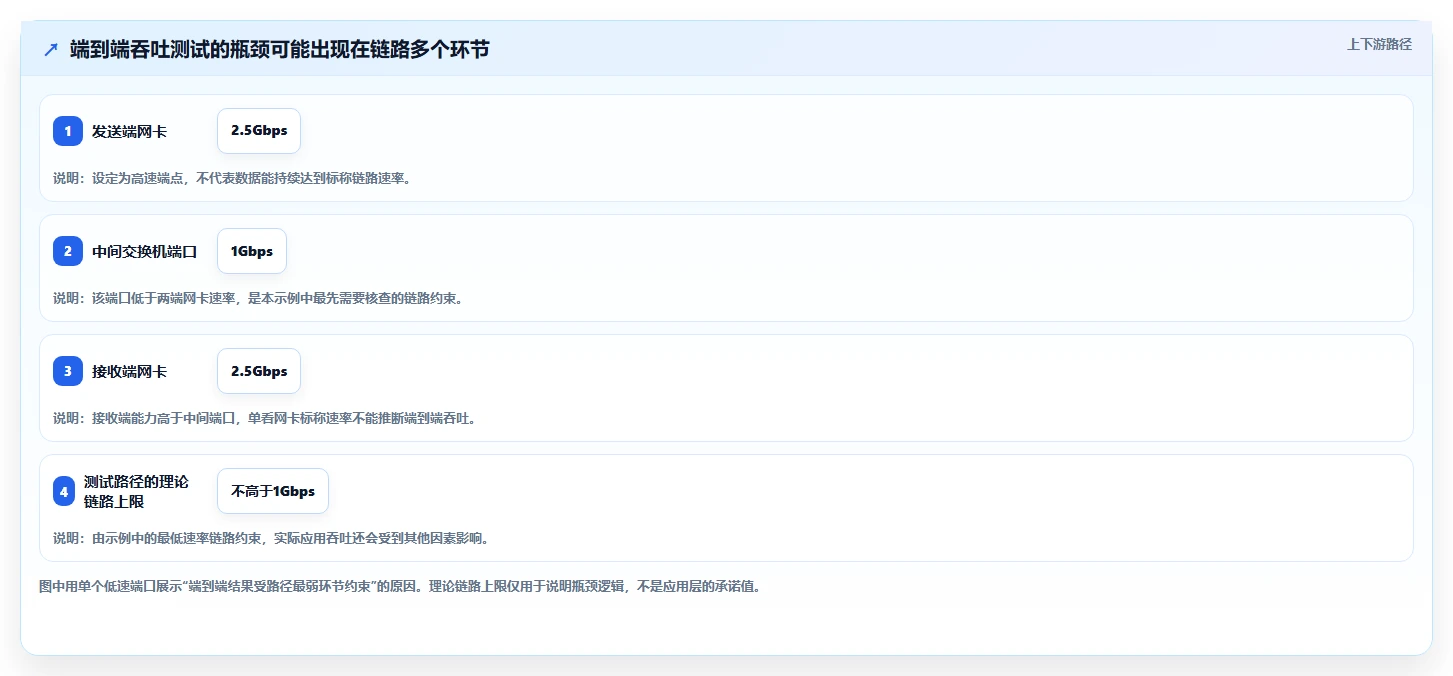Click the 1Gbps chip for 中间交换机端口
The width and height of the screenshot is (1453, 676).
point(252,251)
